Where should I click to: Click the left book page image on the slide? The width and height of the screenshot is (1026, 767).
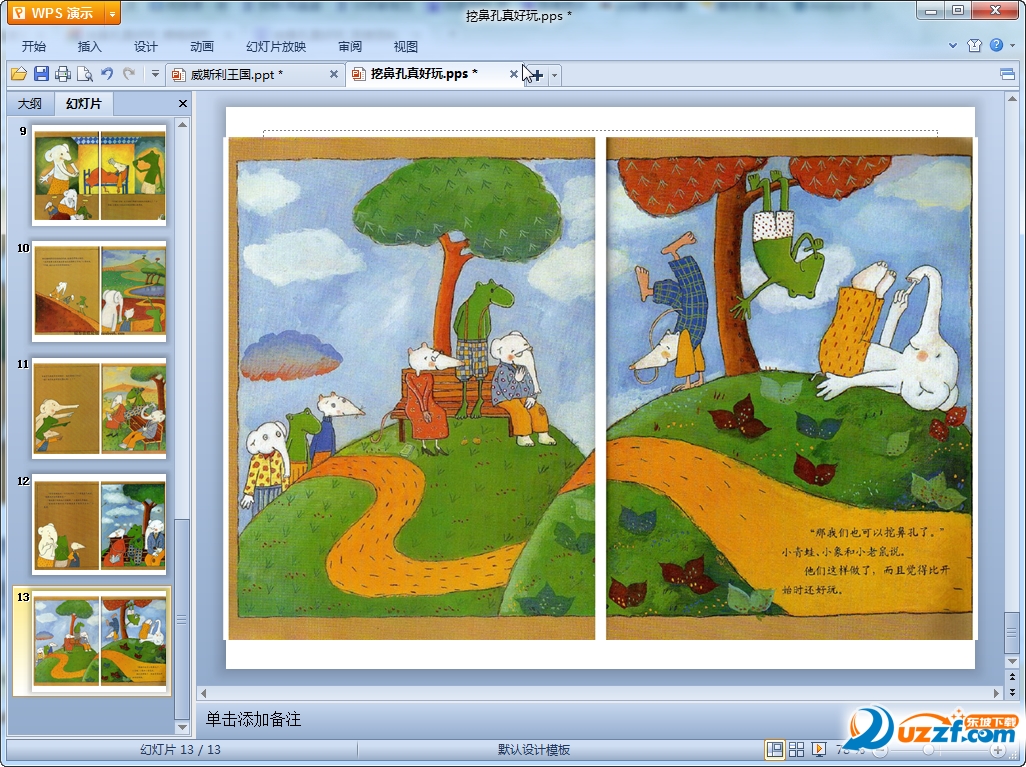point(412,388)
